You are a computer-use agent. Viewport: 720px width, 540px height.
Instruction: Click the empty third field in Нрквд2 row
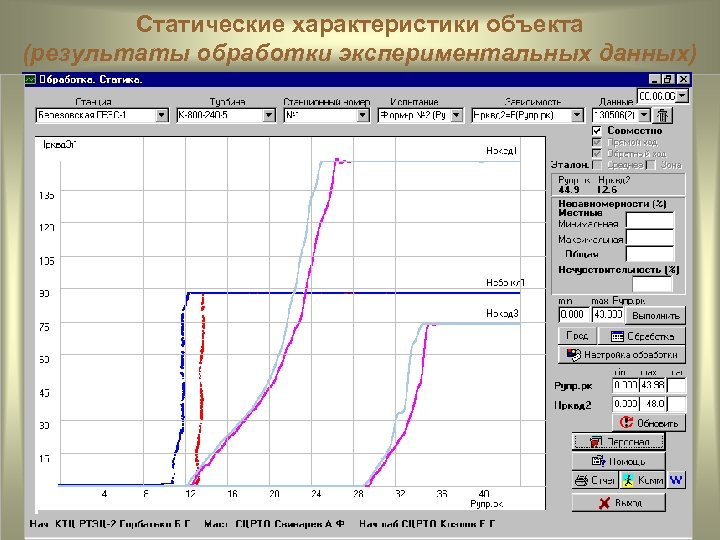click(x=676, y=404)
